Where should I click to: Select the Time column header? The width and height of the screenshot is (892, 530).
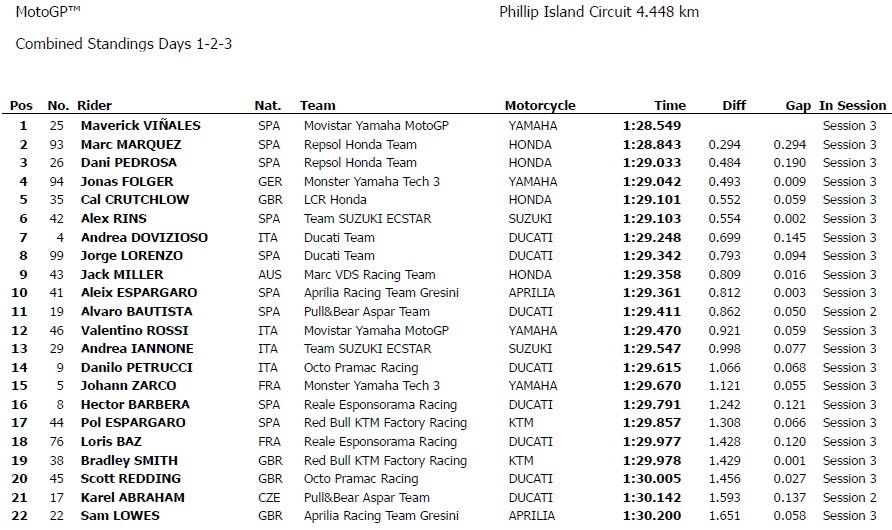point(670,106)
